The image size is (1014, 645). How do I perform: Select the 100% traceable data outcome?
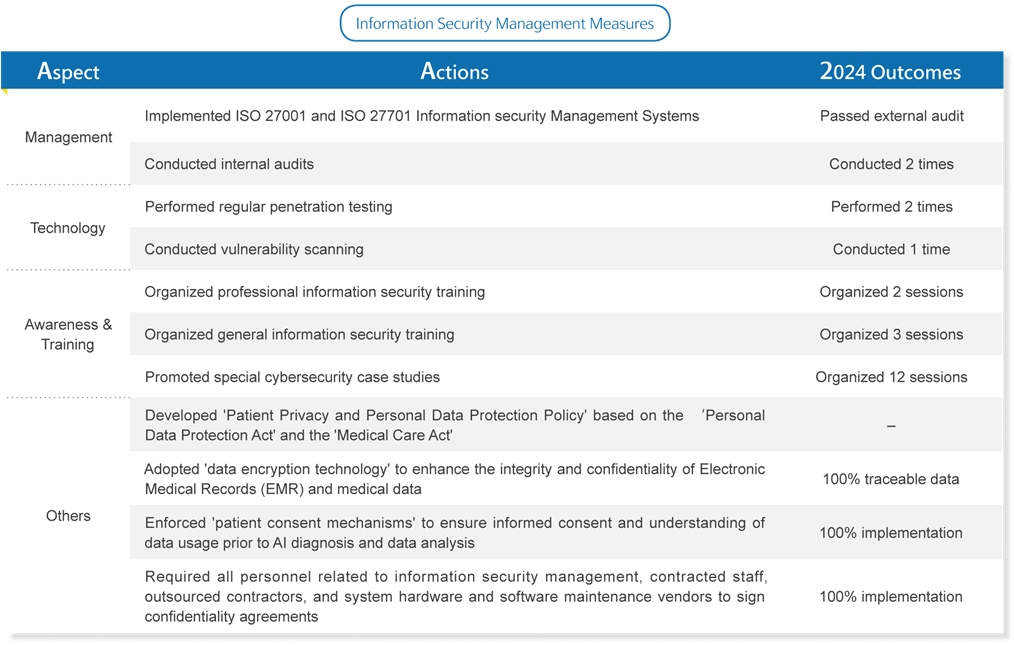click(891, 479)
